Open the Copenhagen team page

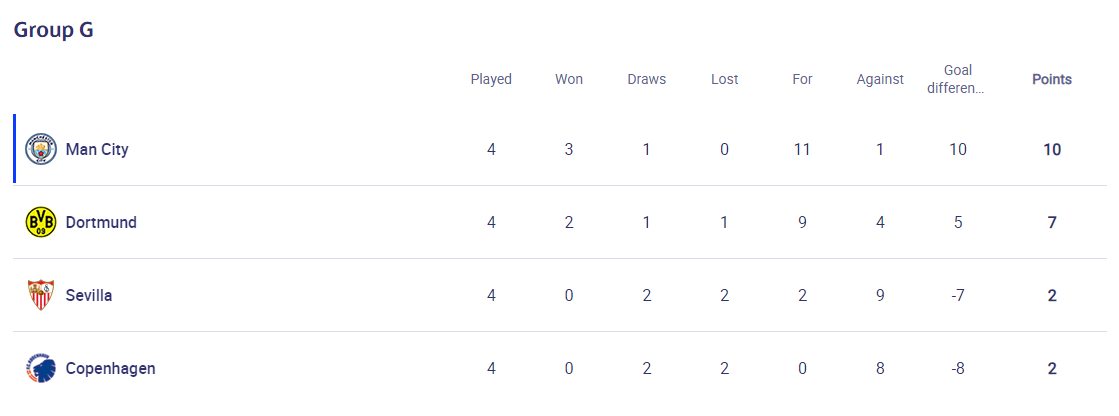(111, 368)
